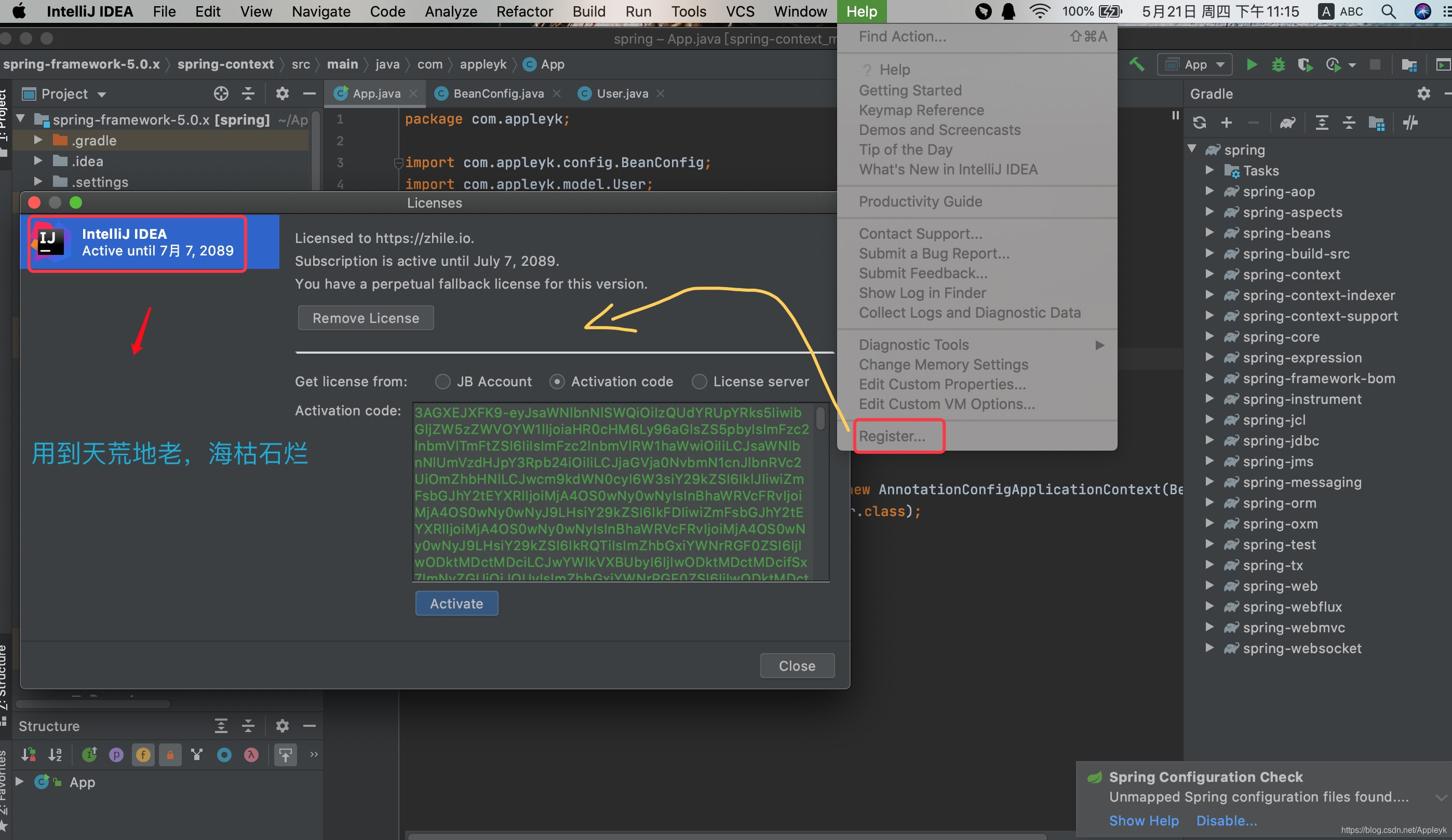This screenshot has width=1452, height=840.
Task: Toggle Show non-public lock icon
Action: pyautogui.click(x=170, y=754)
